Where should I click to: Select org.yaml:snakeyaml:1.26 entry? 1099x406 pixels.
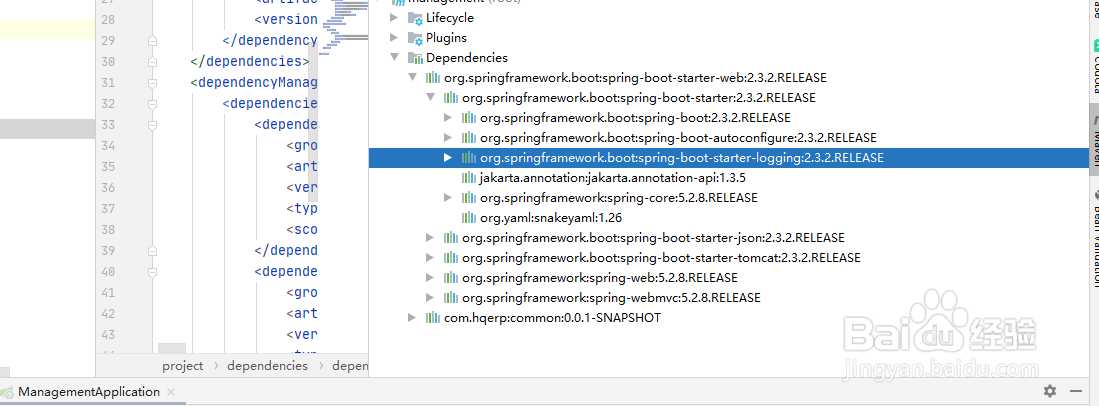coord(551,217)
